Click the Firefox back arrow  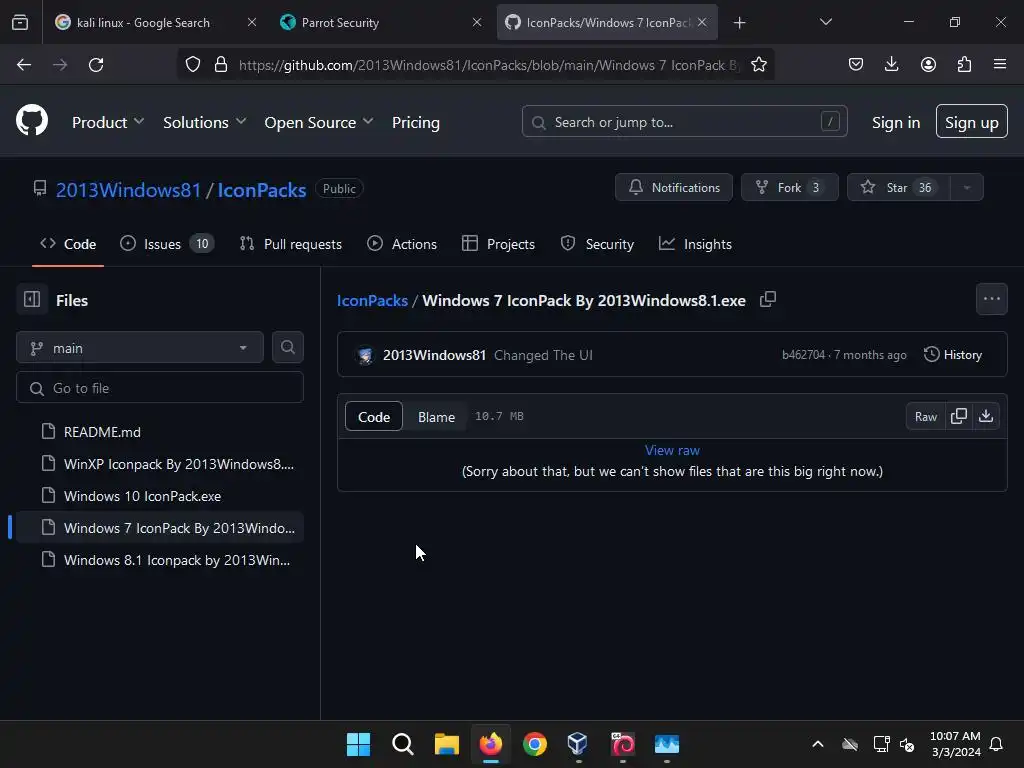click(24, 65)
